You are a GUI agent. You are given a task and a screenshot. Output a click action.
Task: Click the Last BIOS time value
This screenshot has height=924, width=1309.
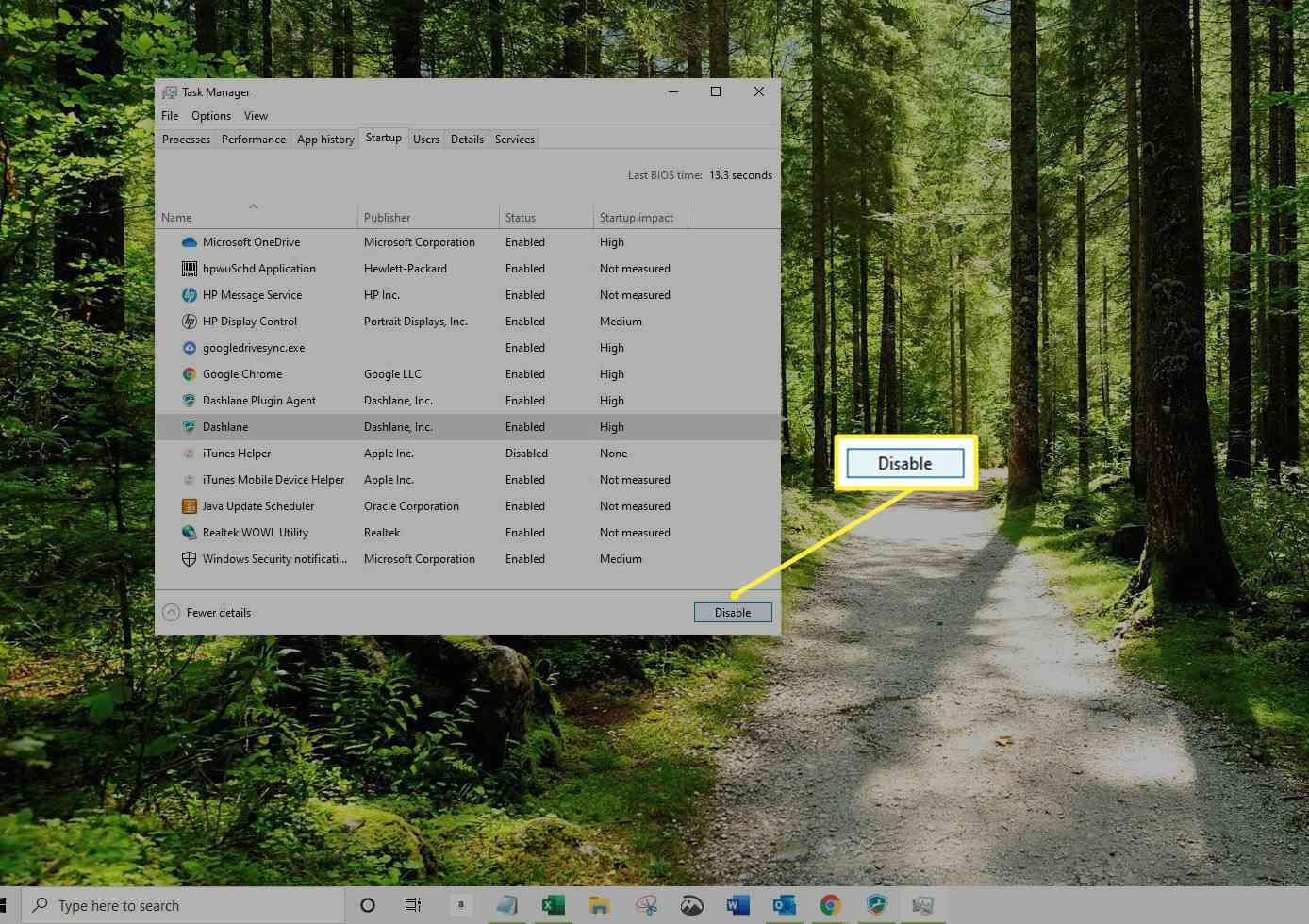pos(740,175)
